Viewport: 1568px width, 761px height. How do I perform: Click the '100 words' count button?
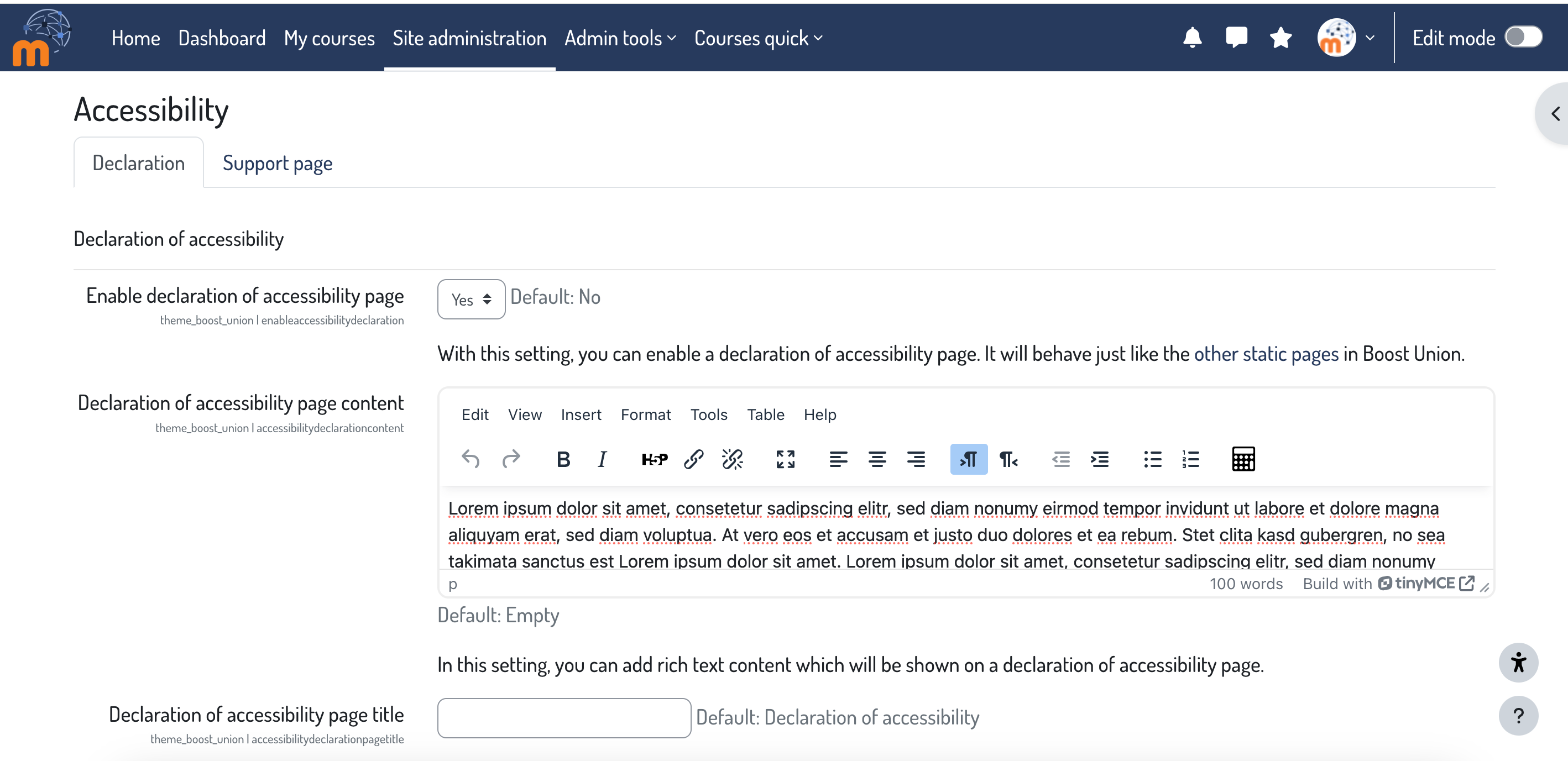(x=1246, y=584)
